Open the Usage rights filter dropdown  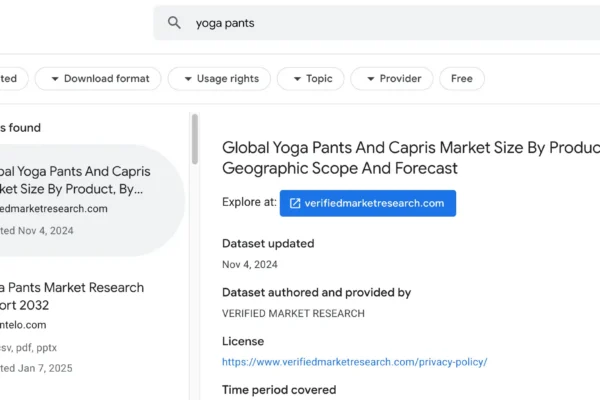coord(220,79)
